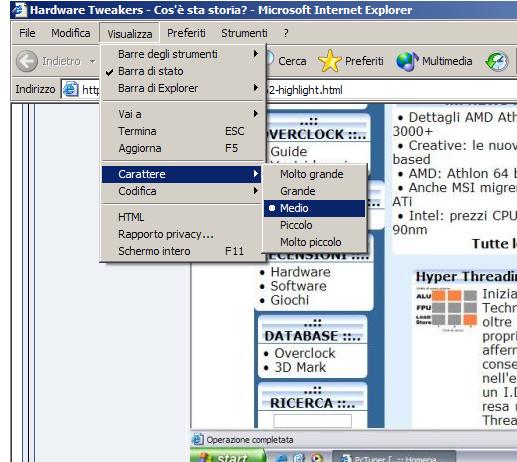517x462 pixels.
Task: Open the Strumenti menu
Action: pyautogui.click(x=244, y=33)
